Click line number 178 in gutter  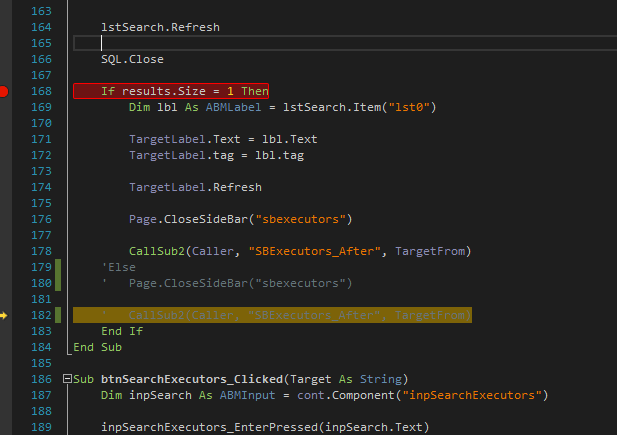tap(41, 251)
